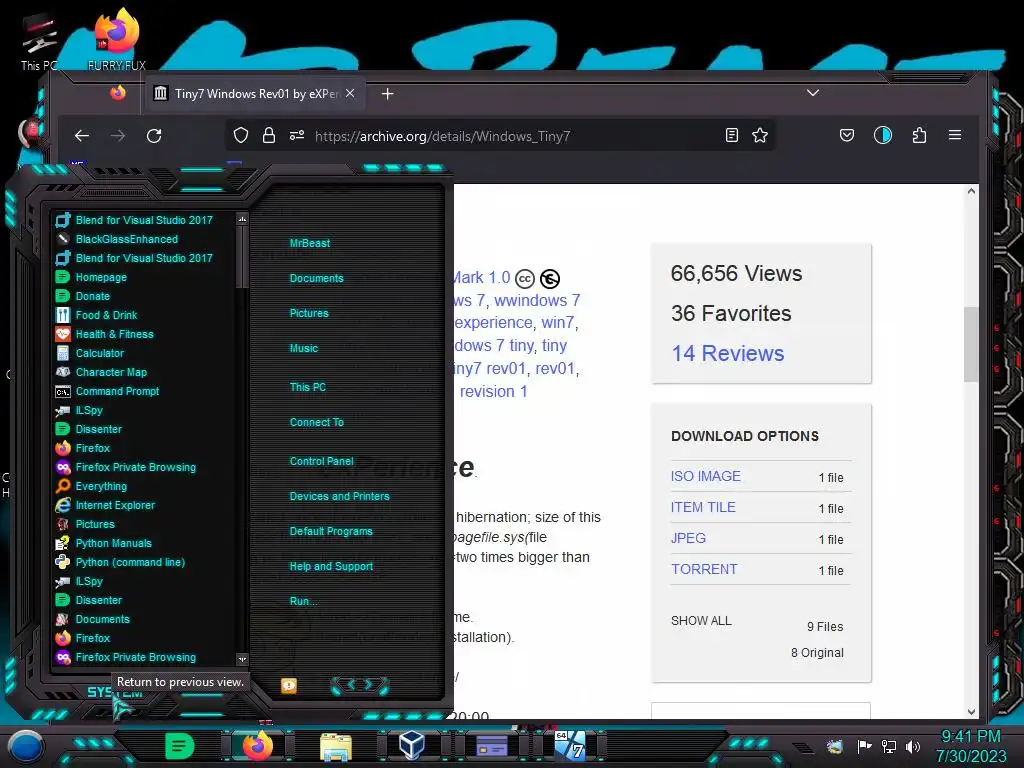1024x768 pixels.
Task: Go back one page in Firefox
Action: (x=82, y=136)
